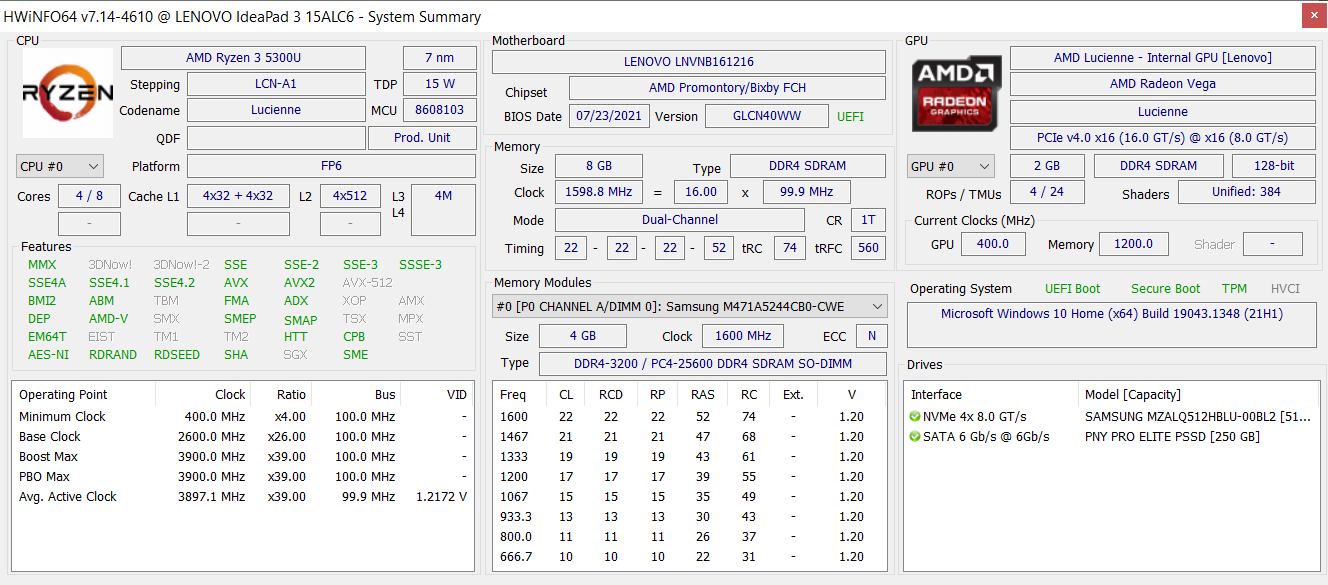Click the Secure Boot label

[x=1166, y=289]
